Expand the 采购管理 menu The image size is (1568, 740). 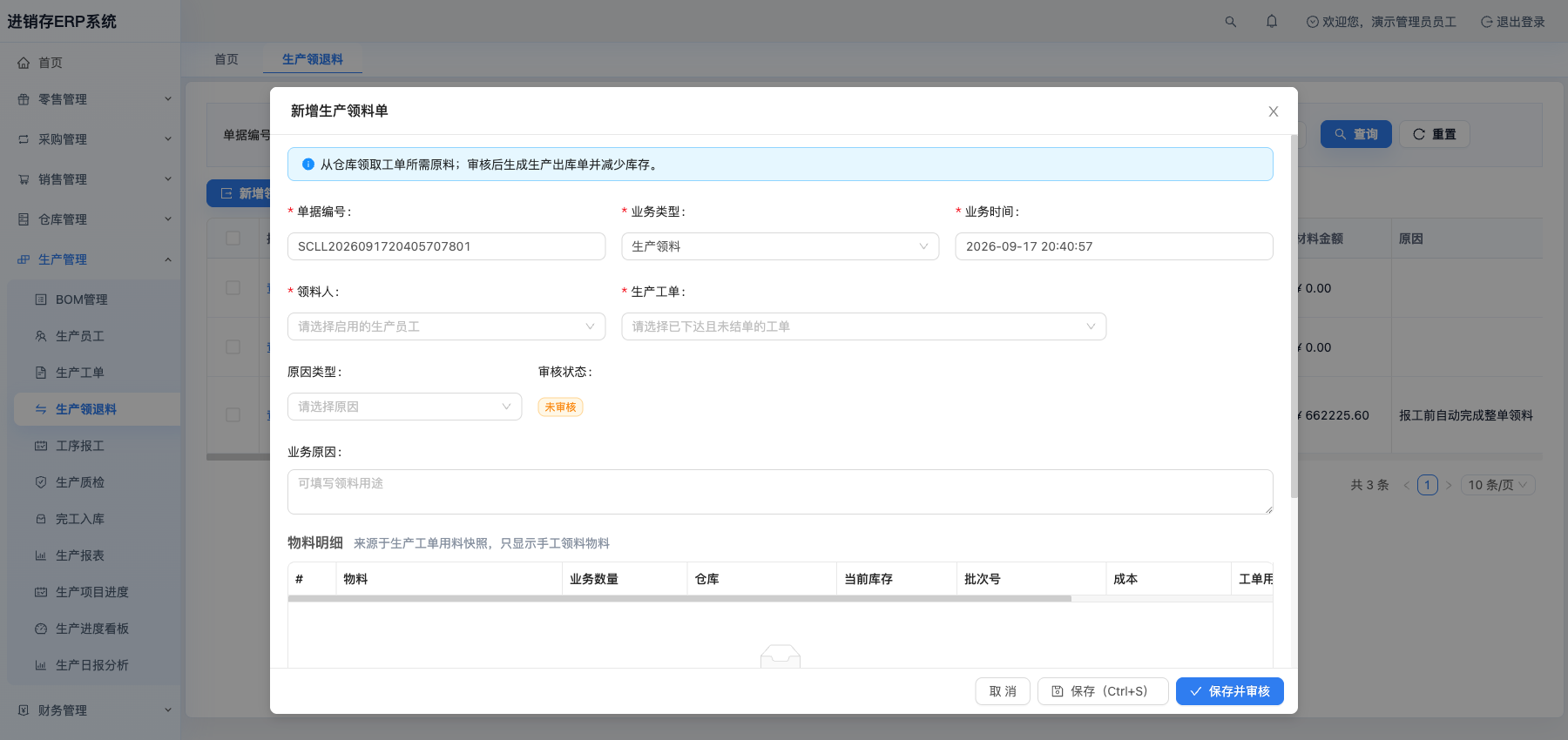coord(91,139)
